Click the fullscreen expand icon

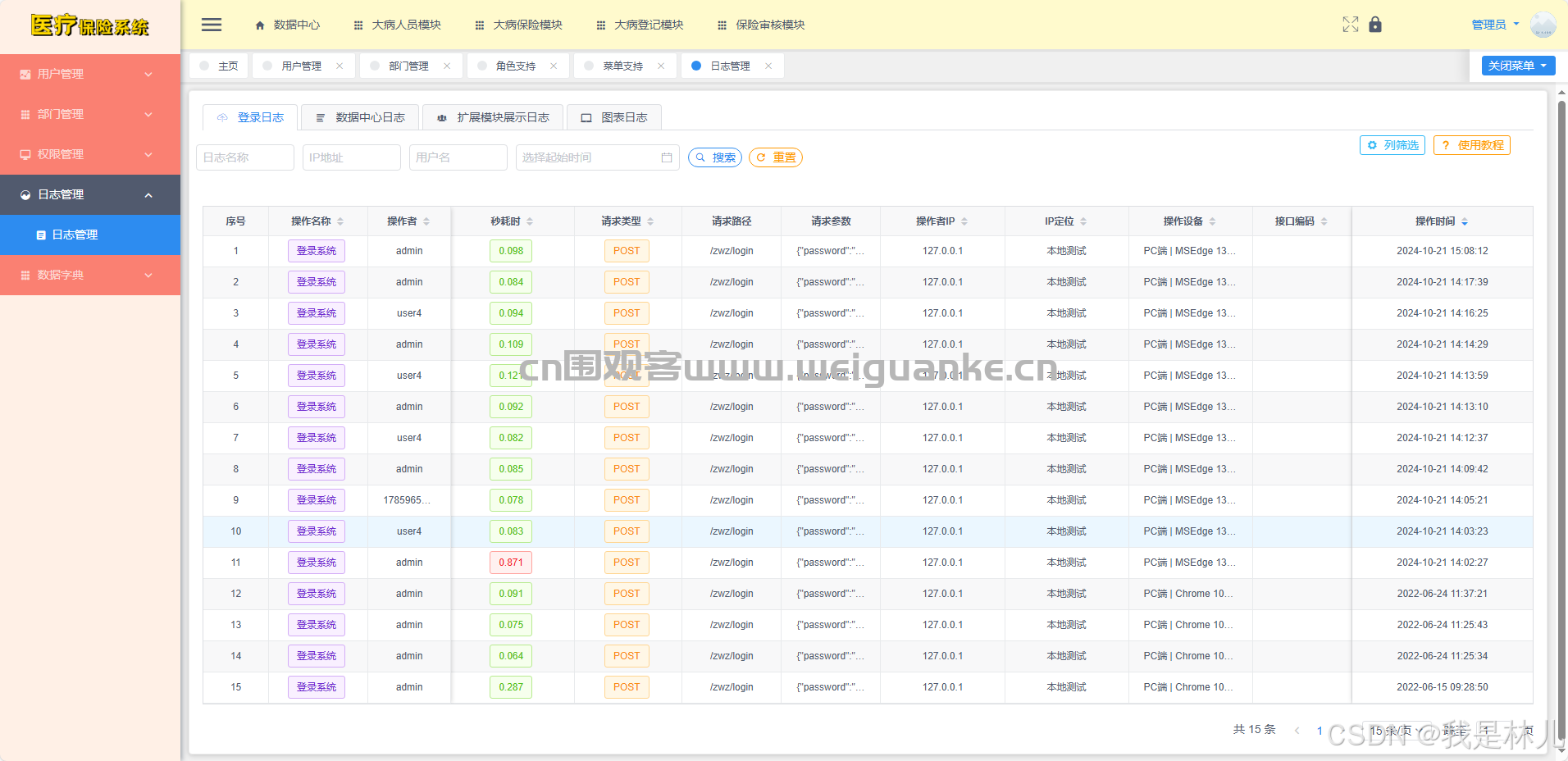tap(1351, 25)
